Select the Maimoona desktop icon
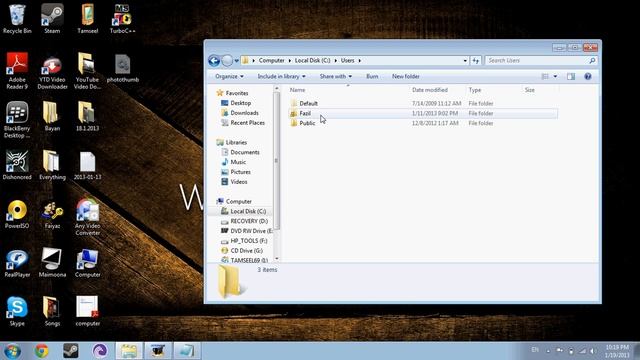 coord(52,263)
